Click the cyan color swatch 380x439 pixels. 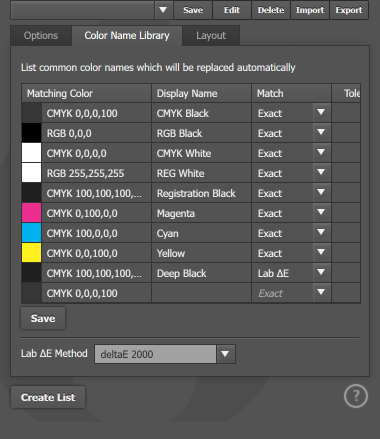[x=31, y=233]
